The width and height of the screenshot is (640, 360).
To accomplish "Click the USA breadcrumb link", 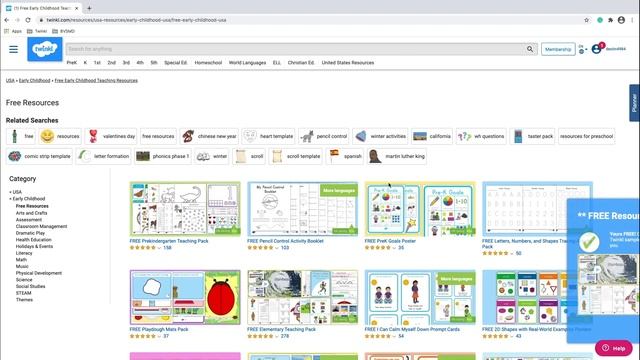I will [10, 80].
